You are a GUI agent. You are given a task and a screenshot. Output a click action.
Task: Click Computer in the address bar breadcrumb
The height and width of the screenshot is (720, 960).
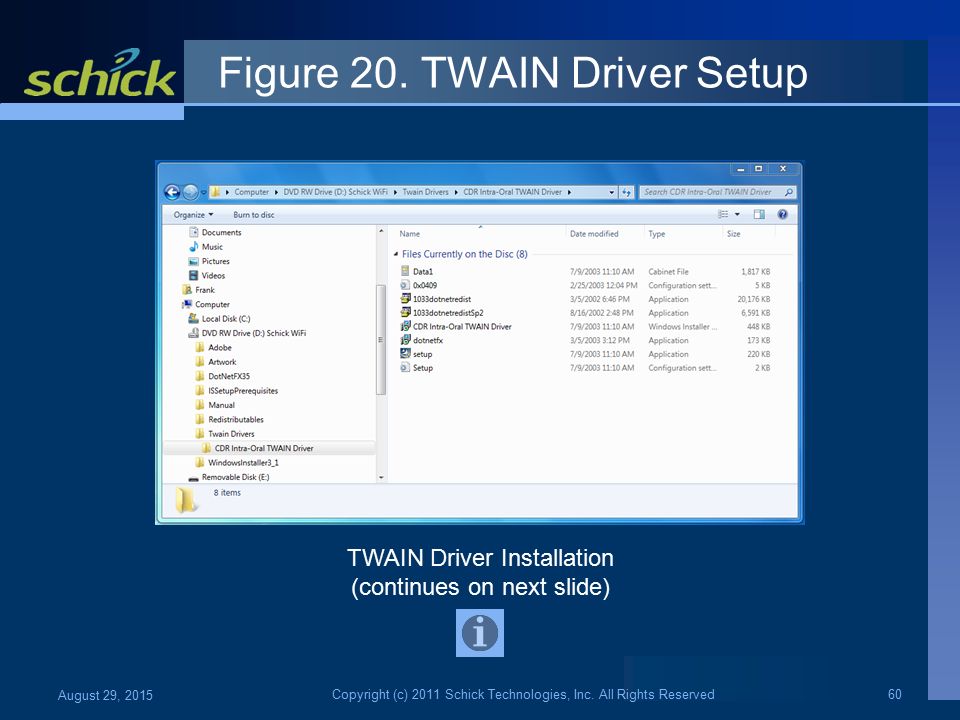point(252,192)
